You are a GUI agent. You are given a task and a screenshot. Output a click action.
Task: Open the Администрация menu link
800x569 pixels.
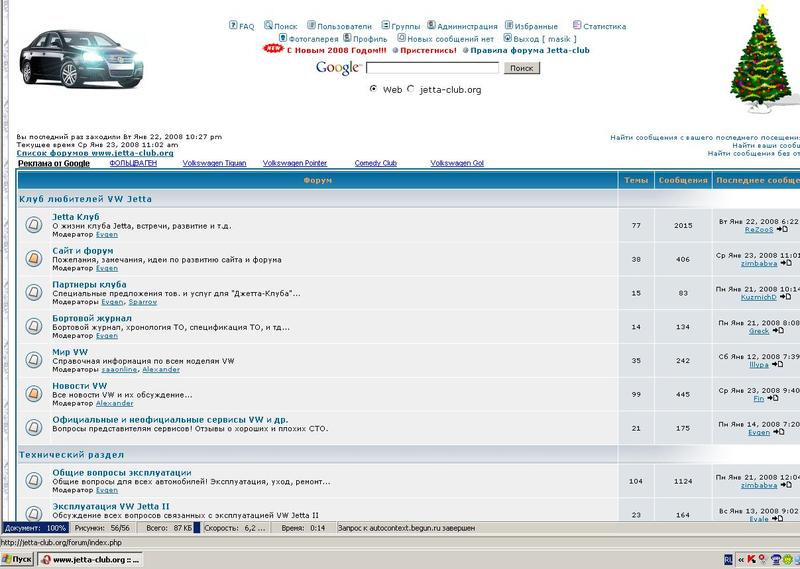[467, 27]
